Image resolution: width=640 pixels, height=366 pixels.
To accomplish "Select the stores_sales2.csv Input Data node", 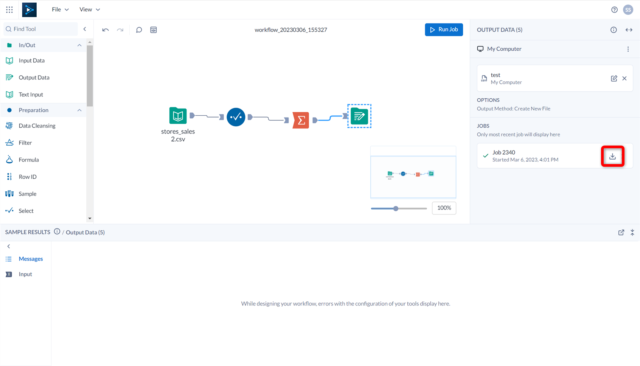I will 178,115.
